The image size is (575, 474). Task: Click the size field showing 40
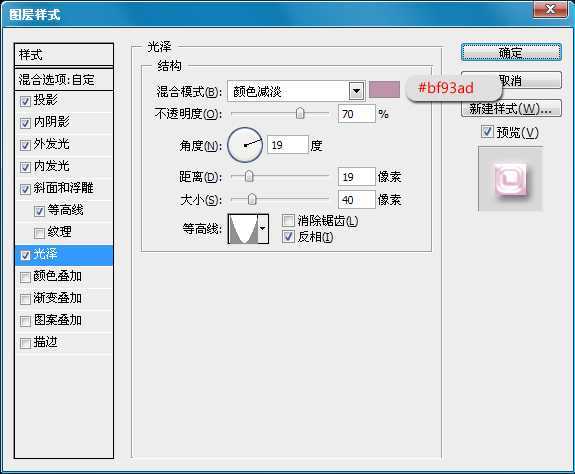click(357, 200)
